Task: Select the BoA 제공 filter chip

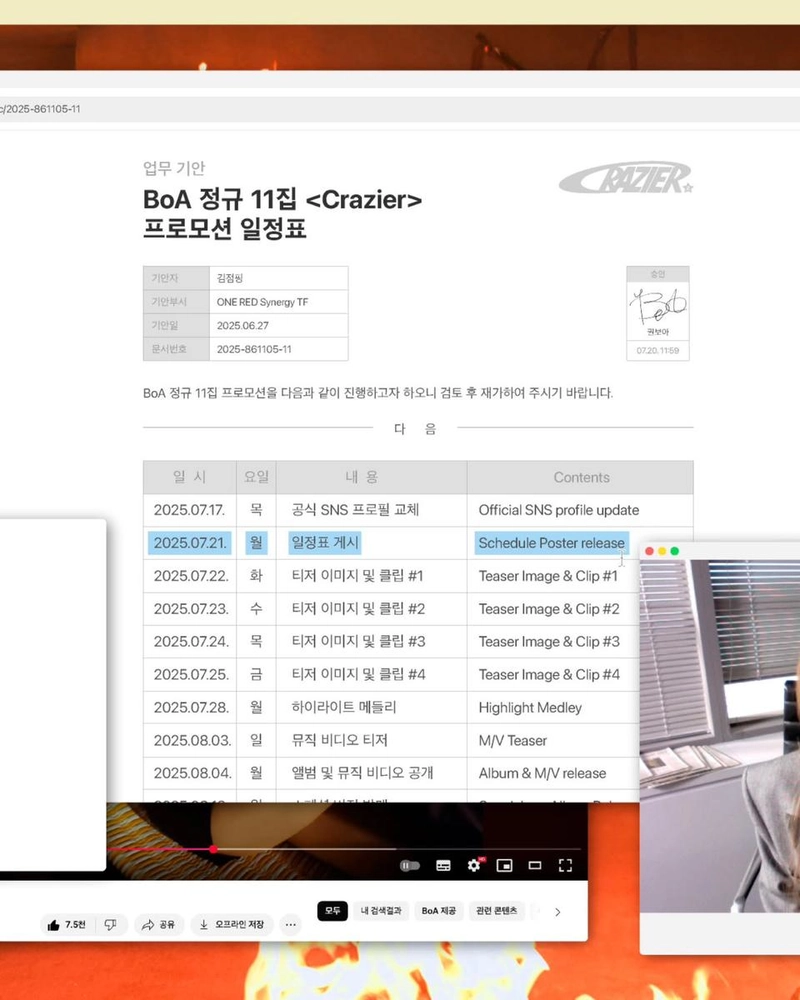Action: (x=439, y=911)
